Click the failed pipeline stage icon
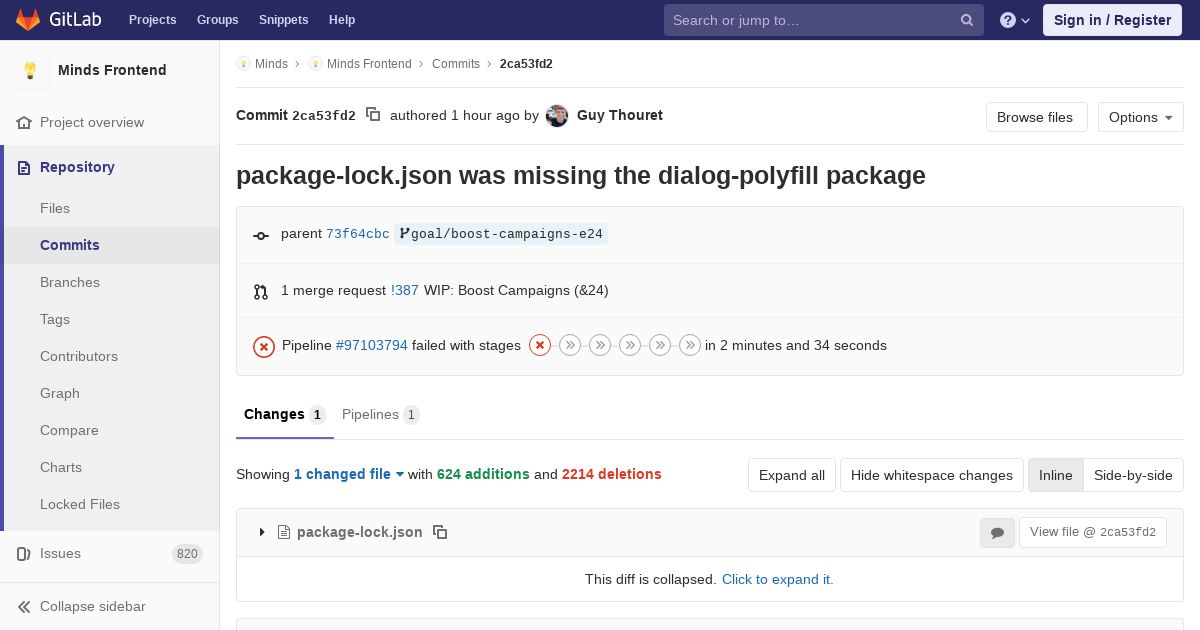The image size is (1200, 630). [x=540, y=345]
